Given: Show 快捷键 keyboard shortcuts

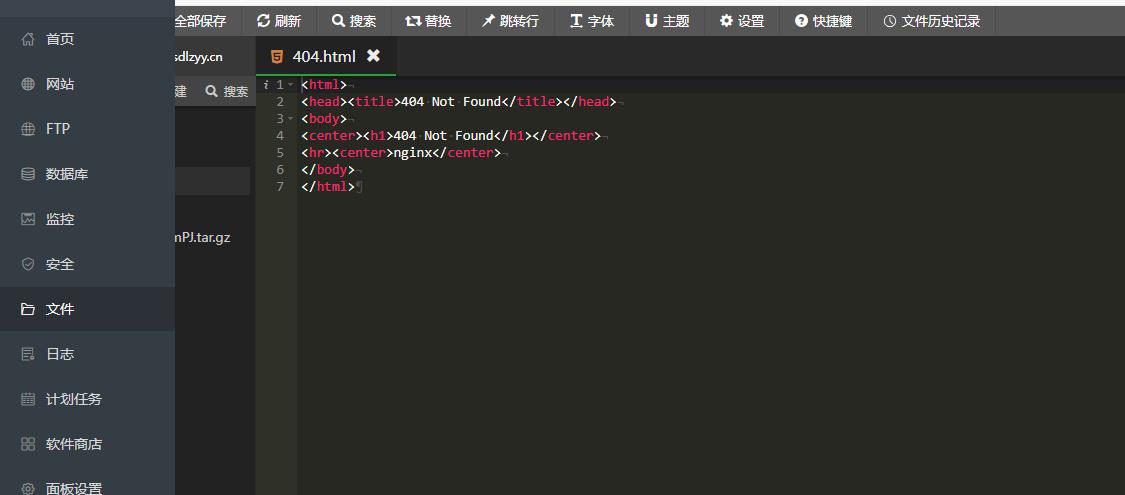Looking at the screenshot, I should click(x=824, y=22).
